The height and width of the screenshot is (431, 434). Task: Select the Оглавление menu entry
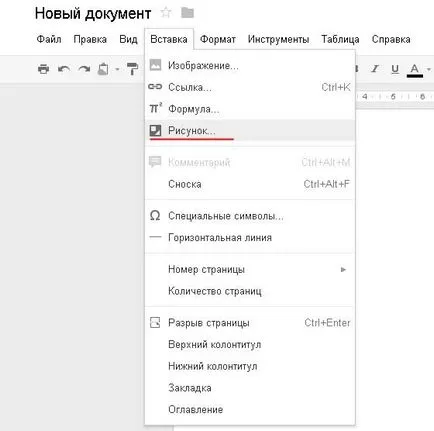tap(250, 409)
